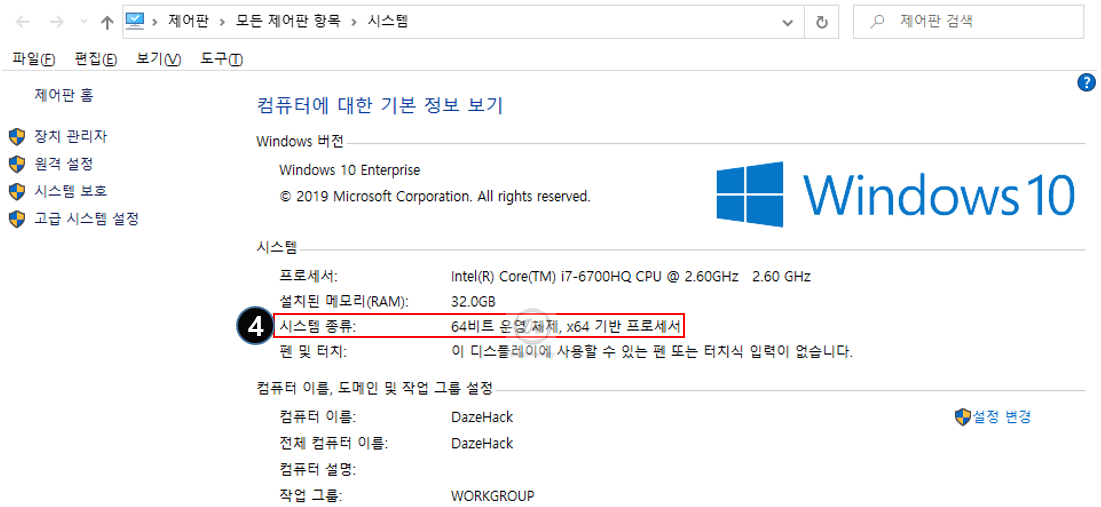
Task: Click the 시스템 종류 label
Action: pyautogui.click(x=317, y=326)
